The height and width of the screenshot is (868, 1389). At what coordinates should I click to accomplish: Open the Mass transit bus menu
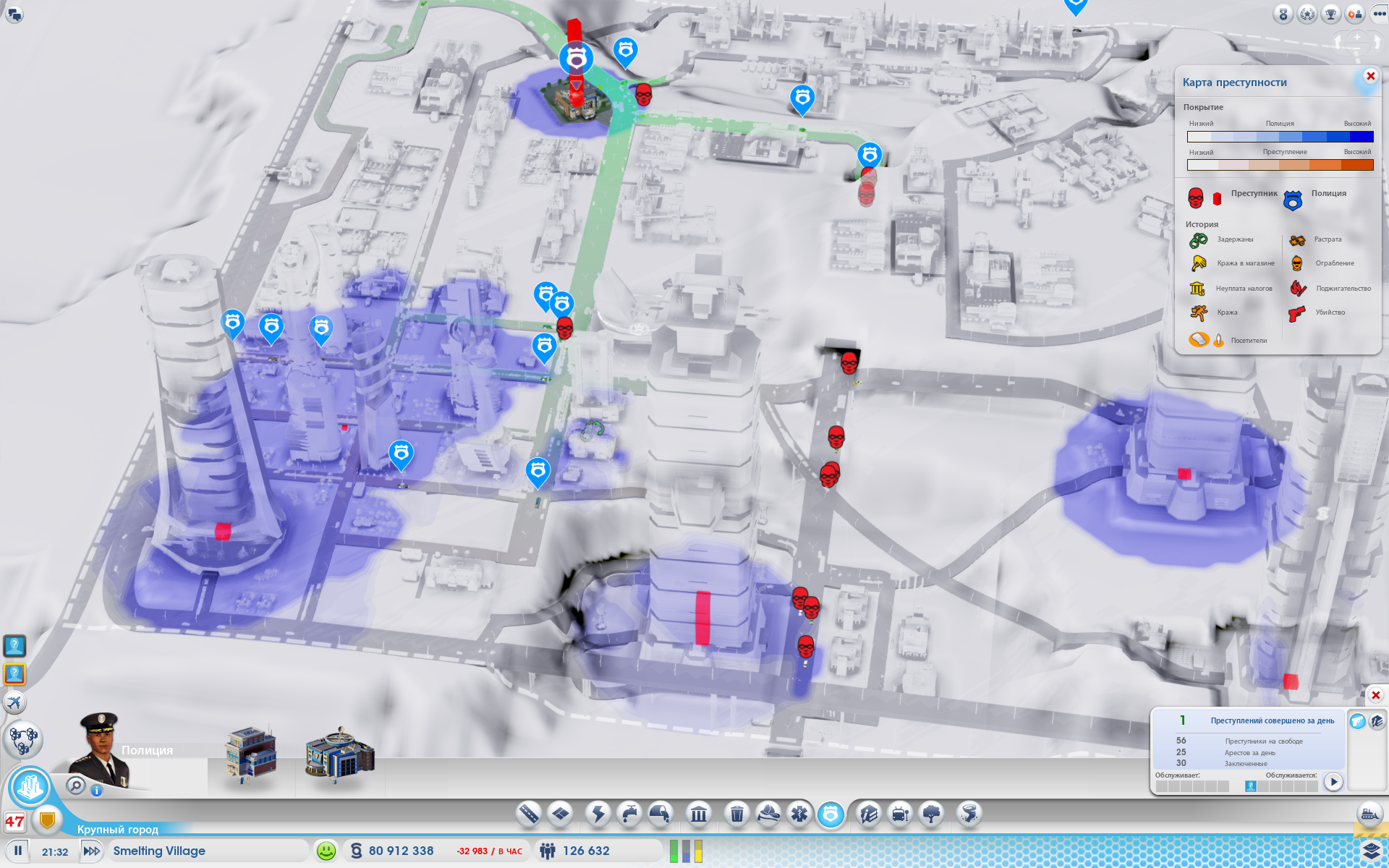coord(900,814)
